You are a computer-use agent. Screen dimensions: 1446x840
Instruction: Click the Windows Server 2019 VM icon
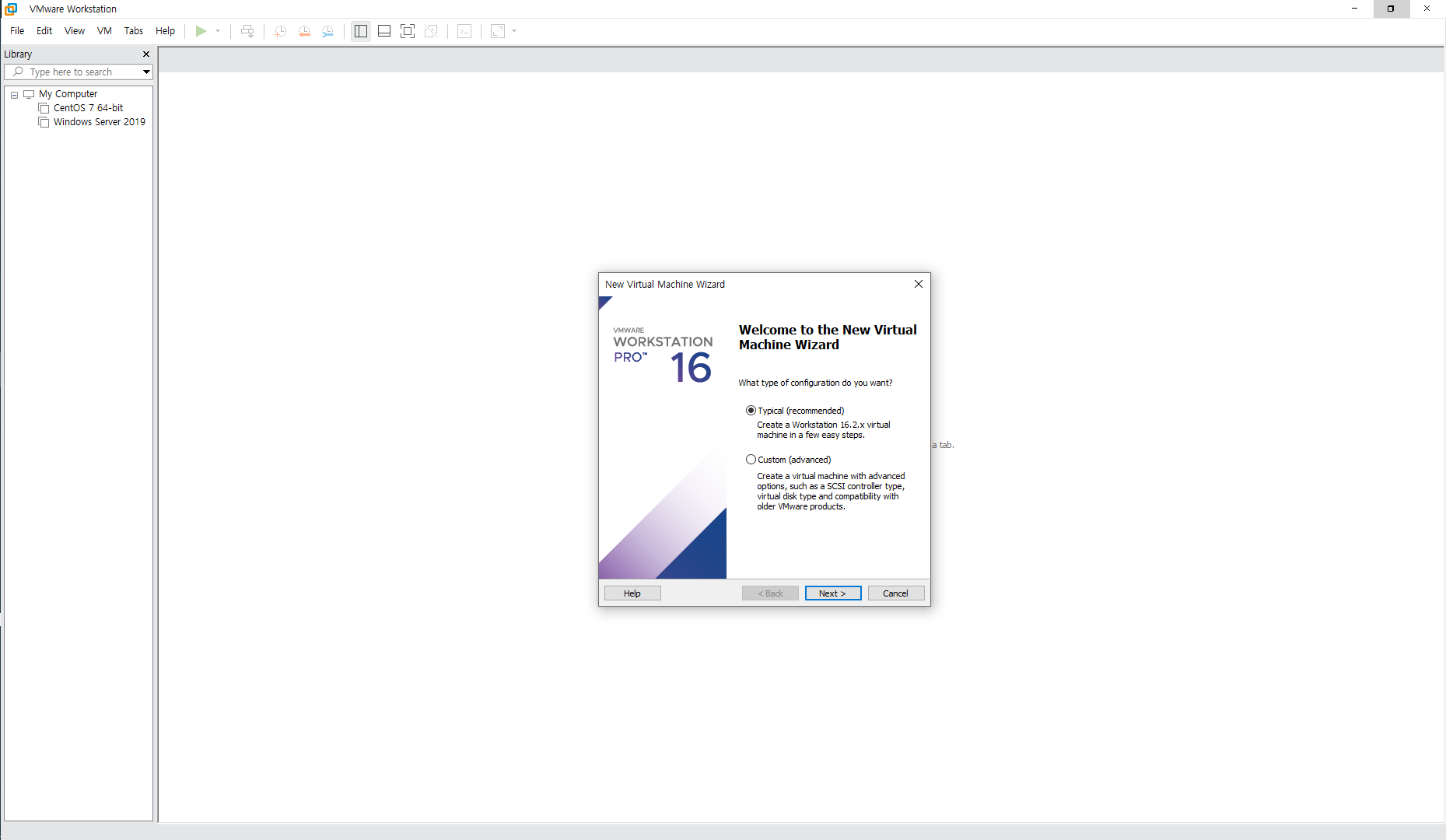coord(44,122)
